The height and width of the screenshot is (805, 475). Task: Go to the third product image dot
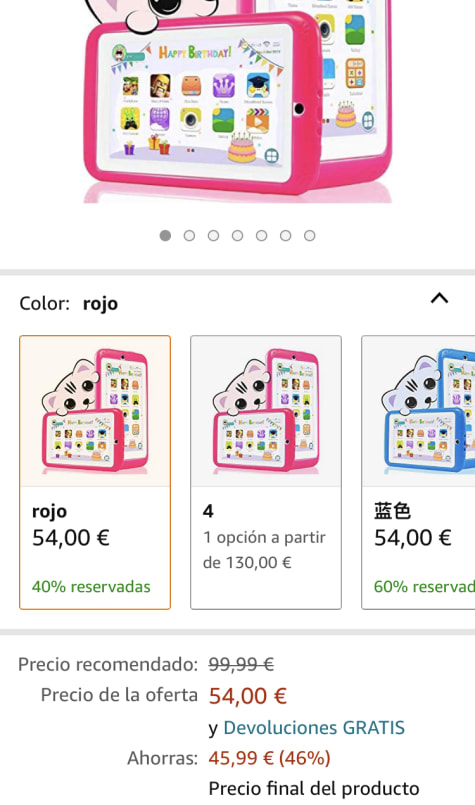(x=213, y=236)
